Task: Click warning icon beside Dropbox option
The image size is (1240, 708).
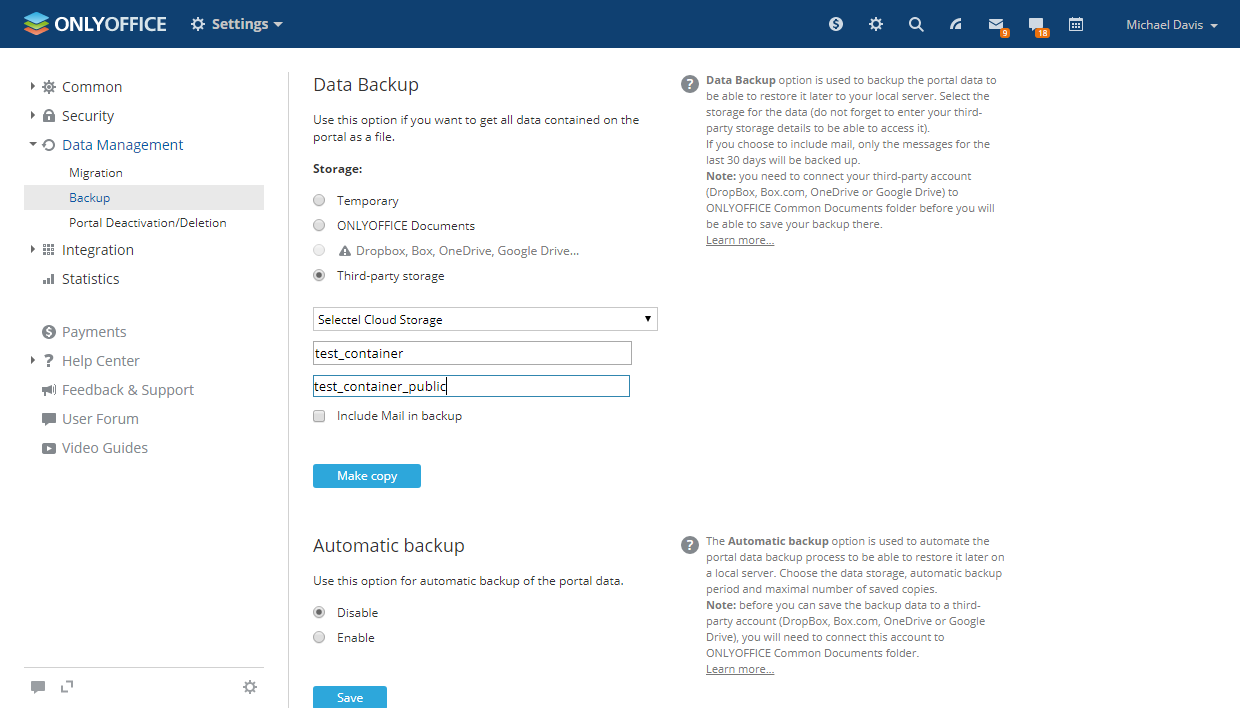Action: (x=345, y=251)
